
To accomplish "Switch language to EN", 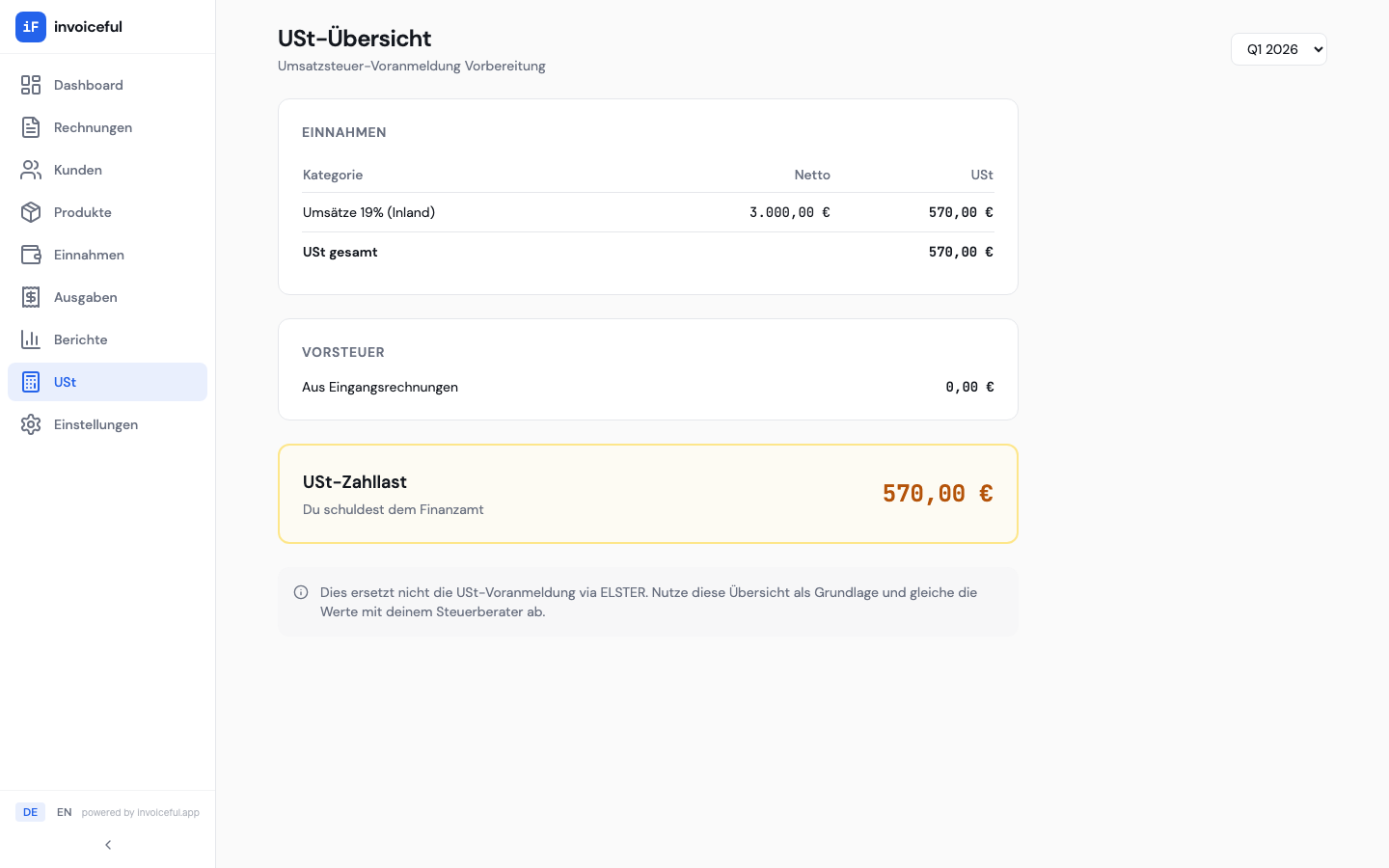I will 65,812.
